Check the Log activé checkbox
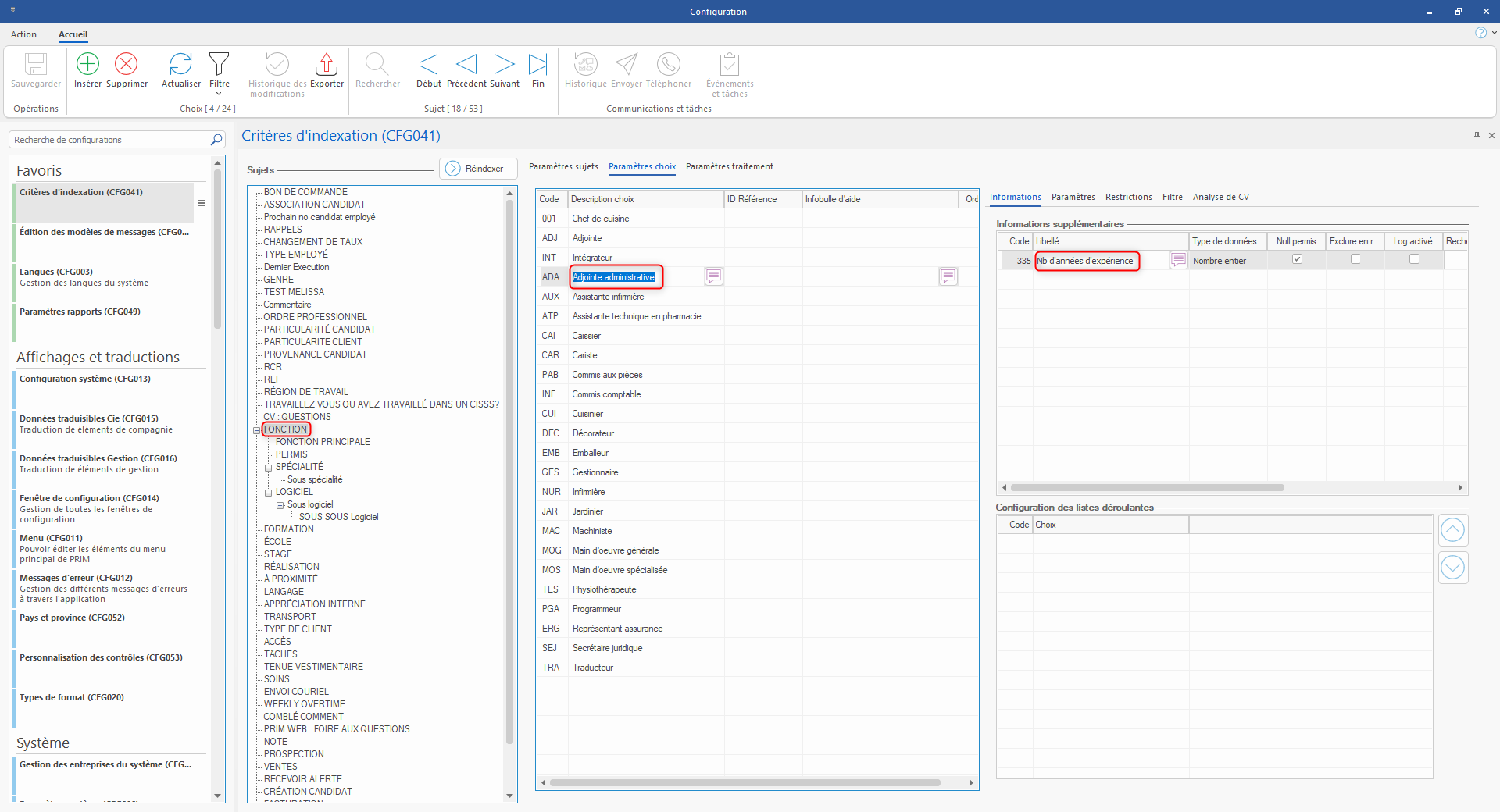This screenshot has width=1500, height=812. click(1414, 259)
